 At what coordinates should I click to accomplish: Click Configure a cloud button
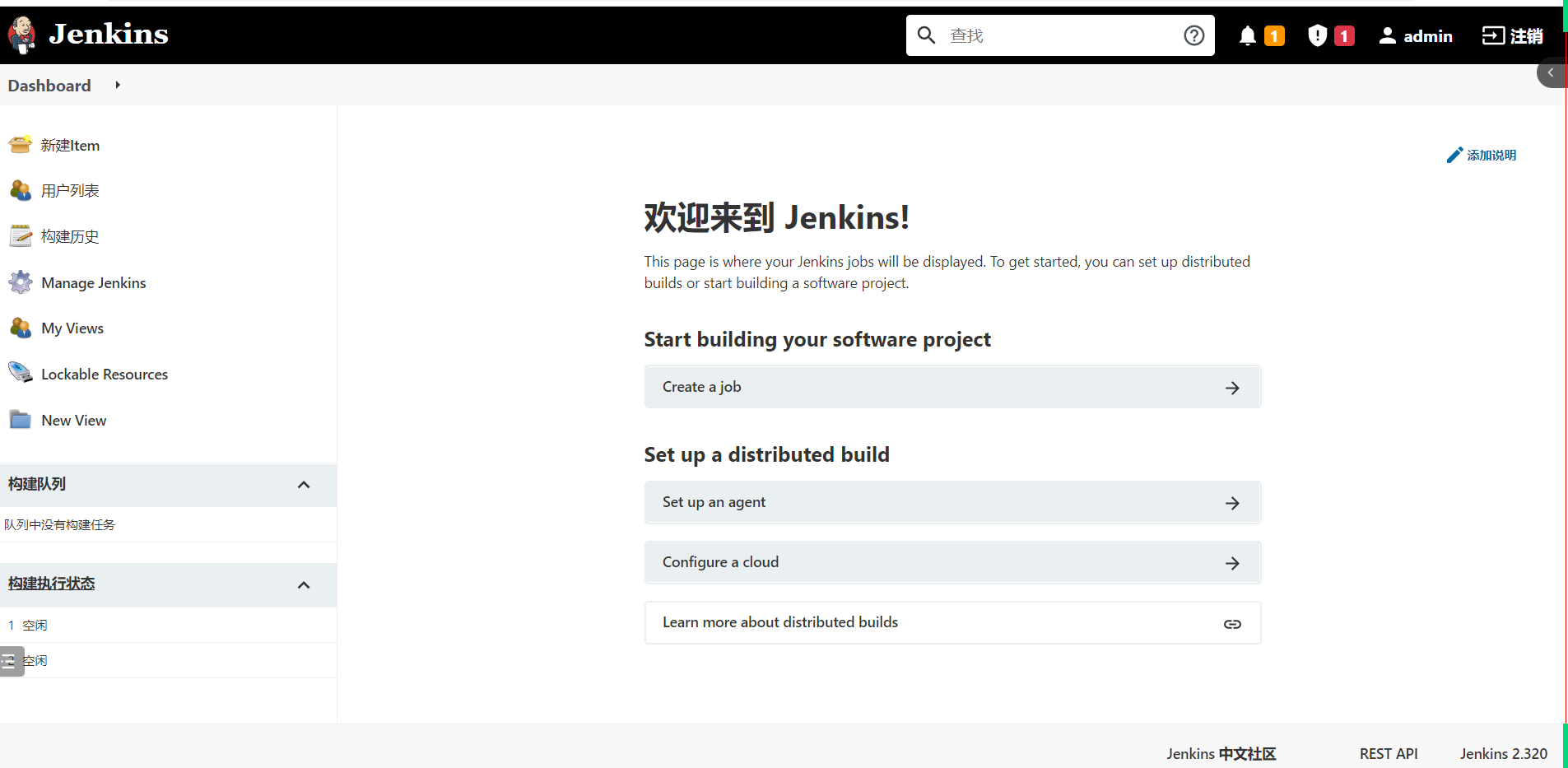[x=952, y=562]
